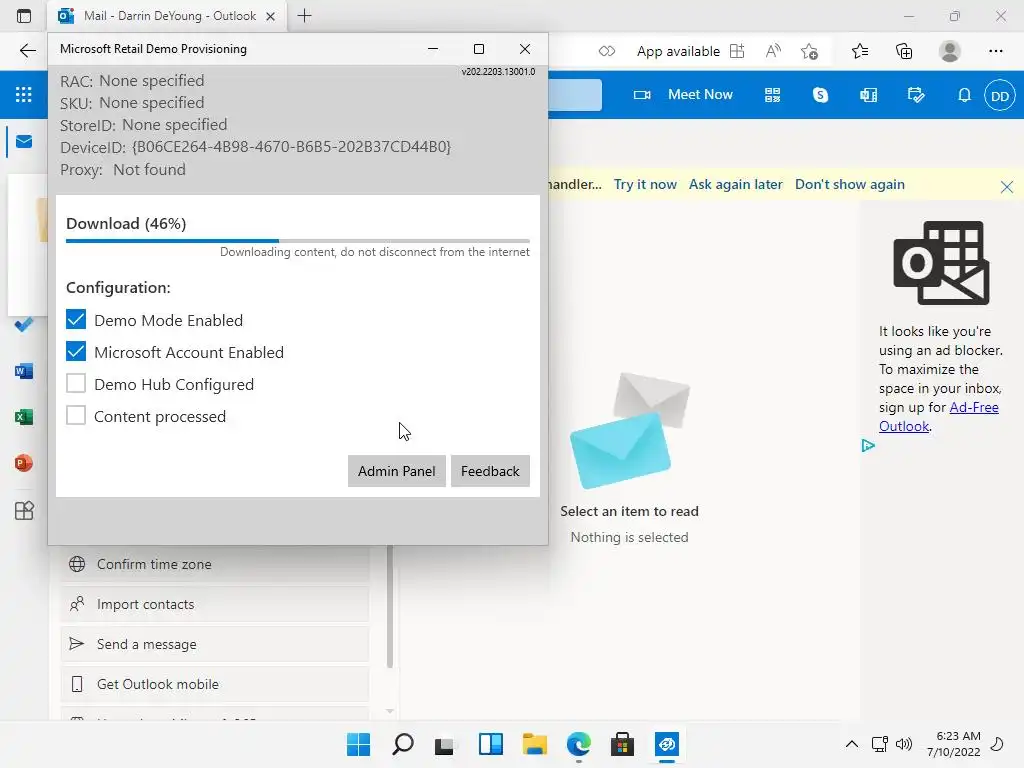Maximize the Retail Demo Provisioning window
Image resolution: width=1024 pixels, height=768 pixels.
coord(479,49)
